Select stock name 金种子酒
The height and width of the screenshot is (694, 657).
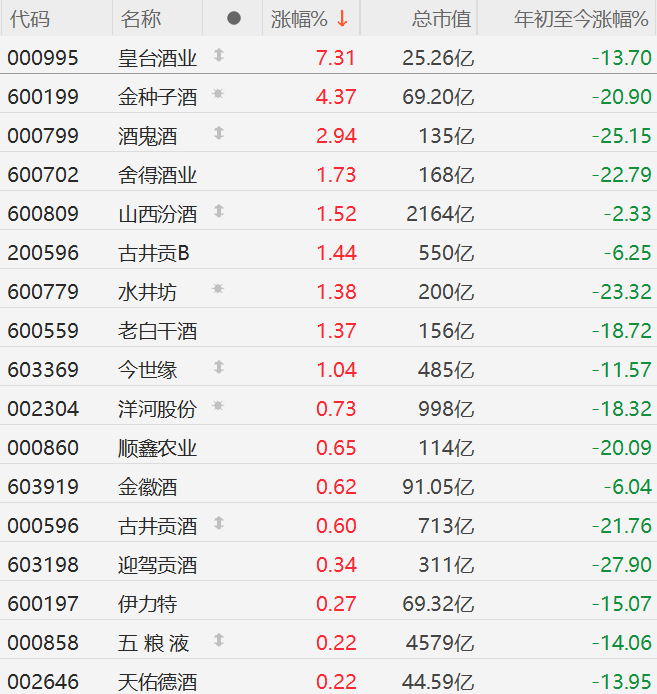coord(158,97)
